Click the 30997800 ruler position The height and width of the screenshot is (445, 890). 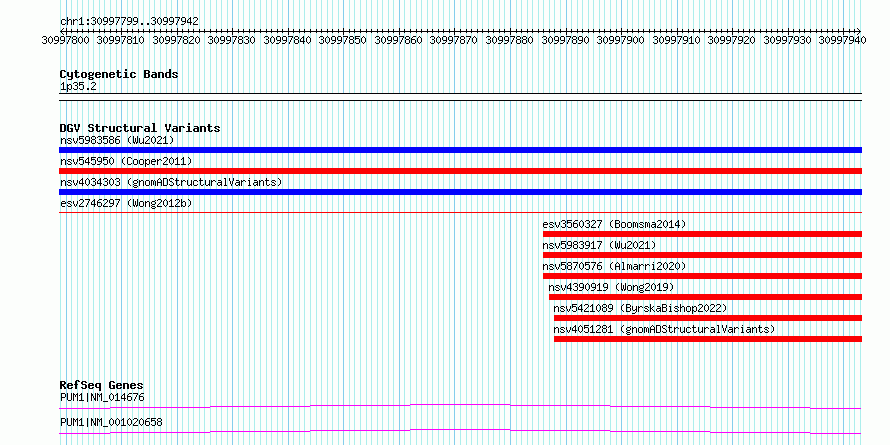(66, 40)
